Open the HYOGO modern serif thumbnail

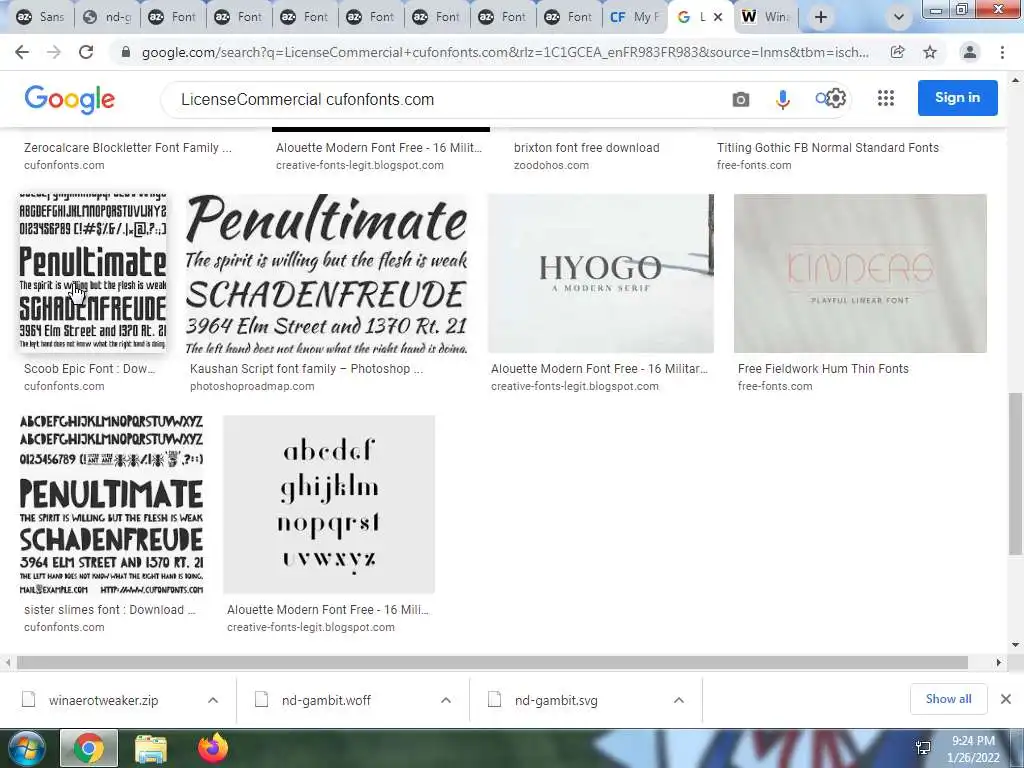(601, 274)
